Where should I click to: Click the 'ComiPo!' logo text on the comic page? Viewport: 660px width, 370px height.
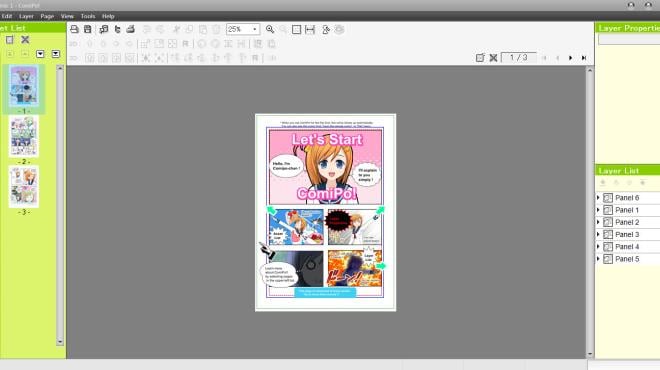click(327, 193)
